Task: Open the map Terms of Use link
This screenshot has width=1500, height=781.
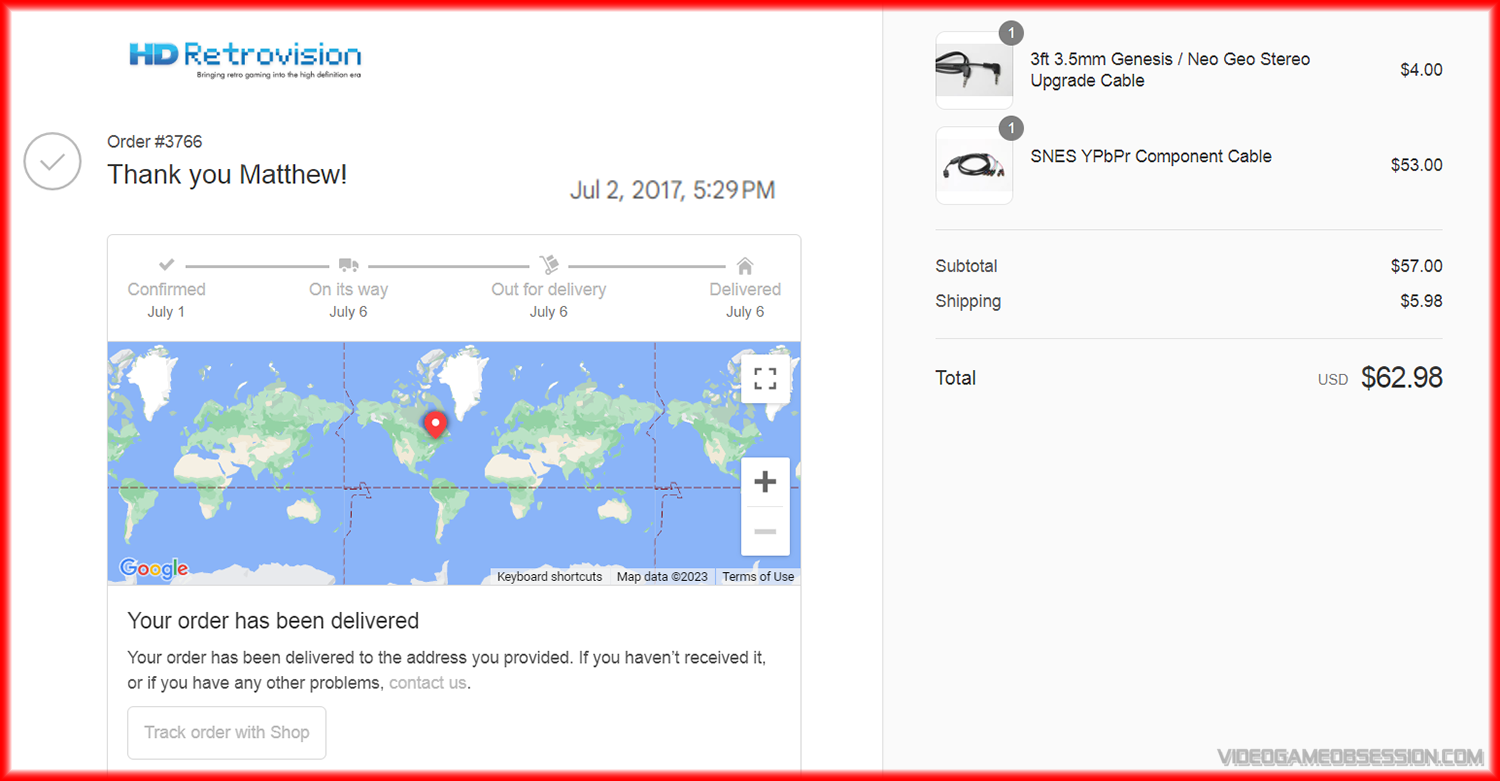Action: point(758,577)
